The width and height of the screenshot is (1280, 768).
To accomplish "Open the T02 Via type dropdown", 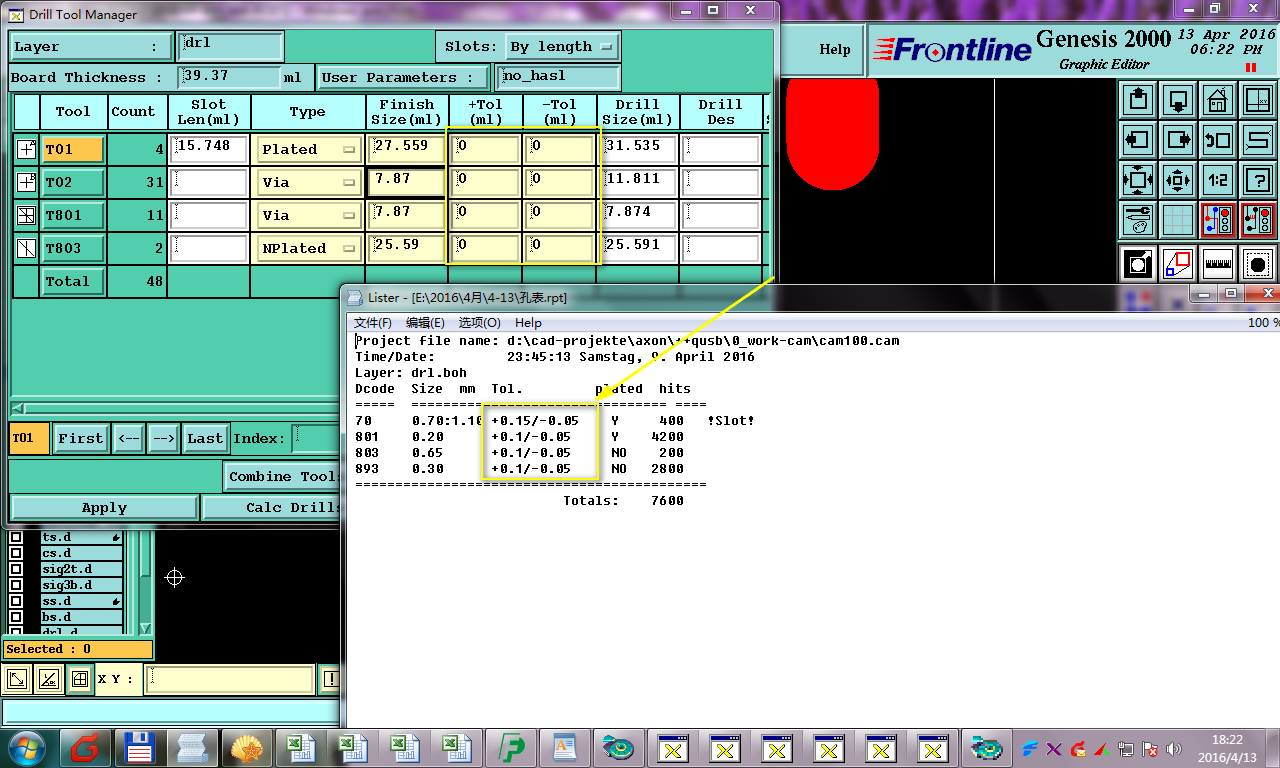I will coord(309,183).
